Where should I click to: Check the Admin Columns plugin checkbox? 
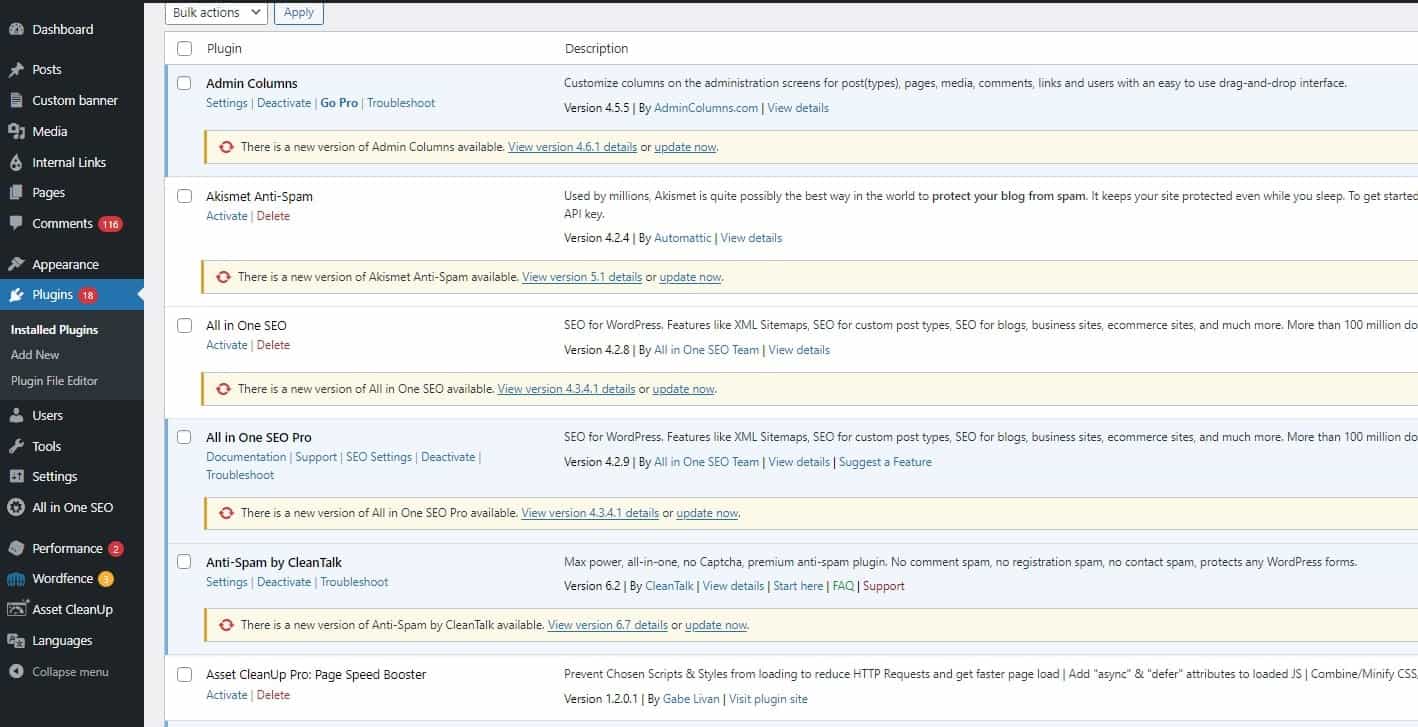(184, 83)
